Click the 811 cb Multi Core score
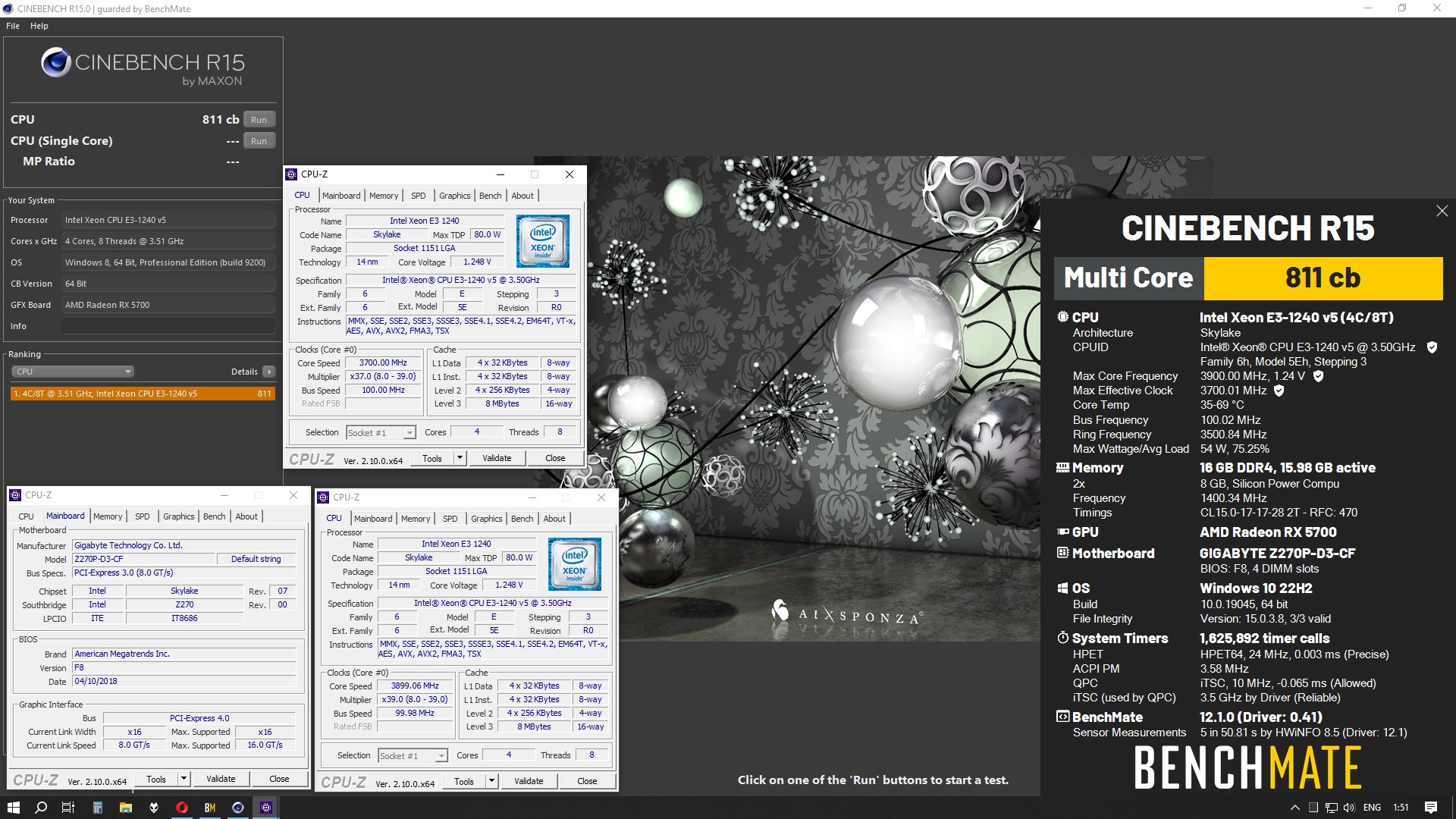1456x819 pixels. [x=1323, y=278]
